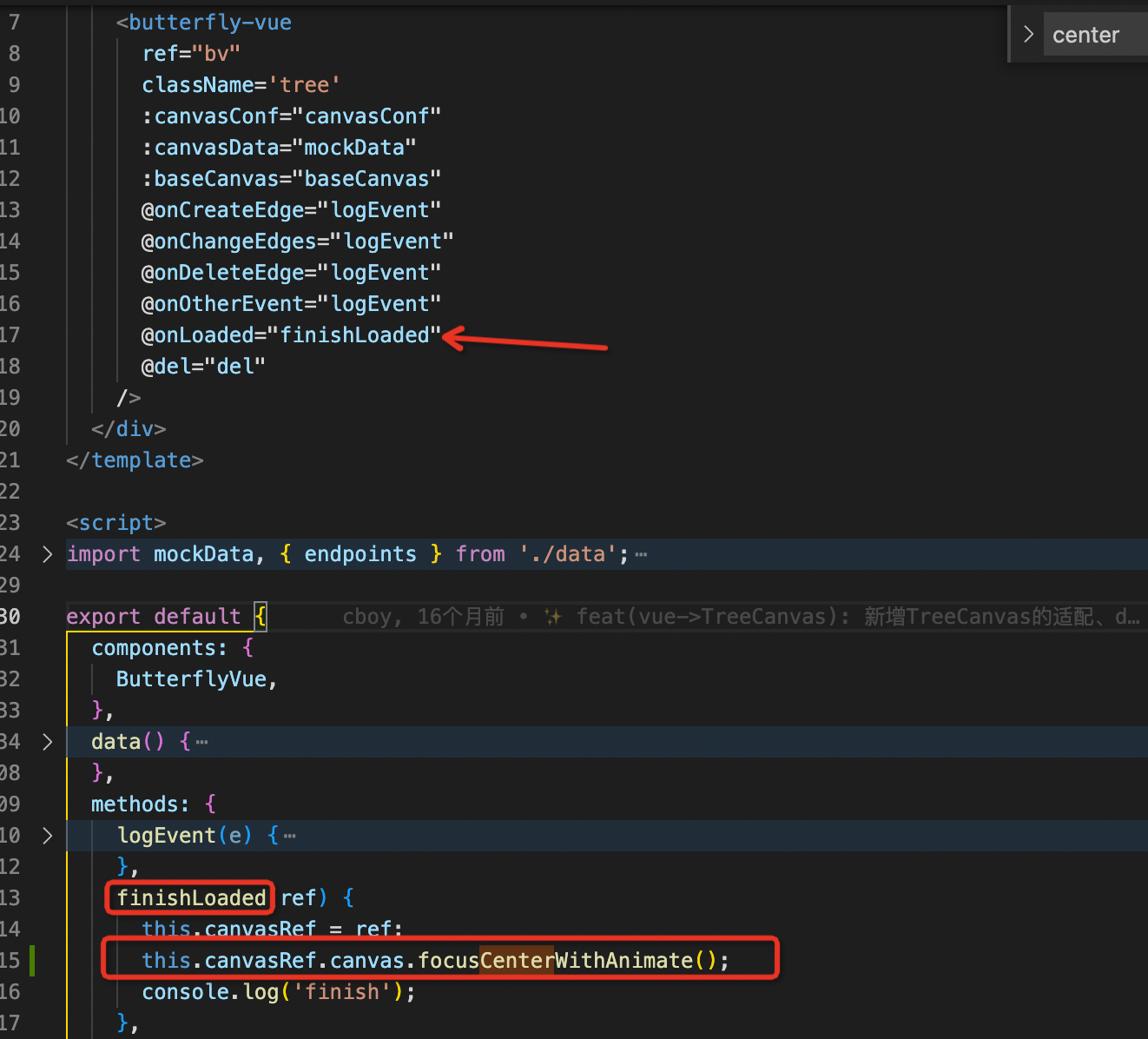Viewport: 1148px width, 1039px height.
Task: Open the 'center' breadcrumb chevron
Action: pos(1028,33)
